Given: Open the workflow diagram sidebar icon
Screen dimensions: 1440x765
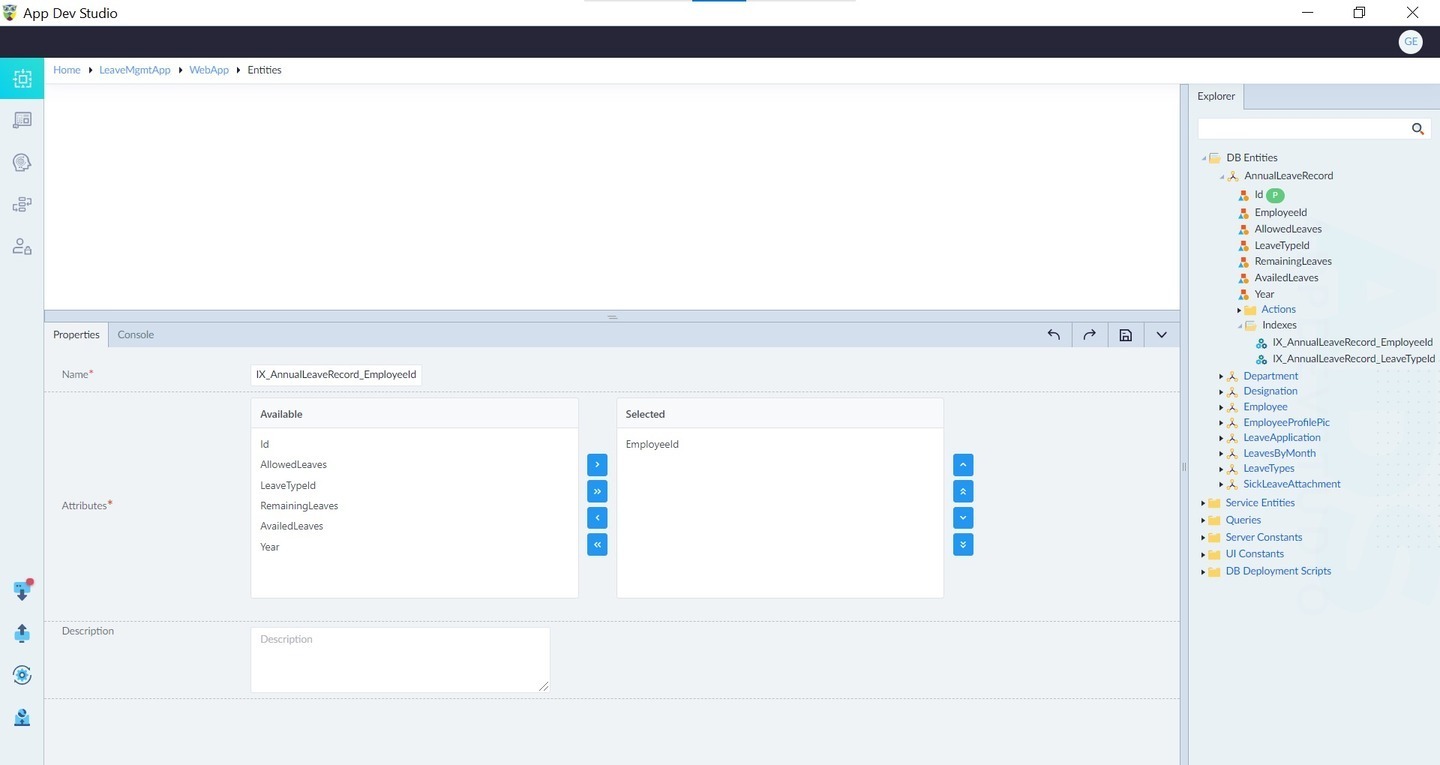Looking at the screenshot, I should point(22,205).
